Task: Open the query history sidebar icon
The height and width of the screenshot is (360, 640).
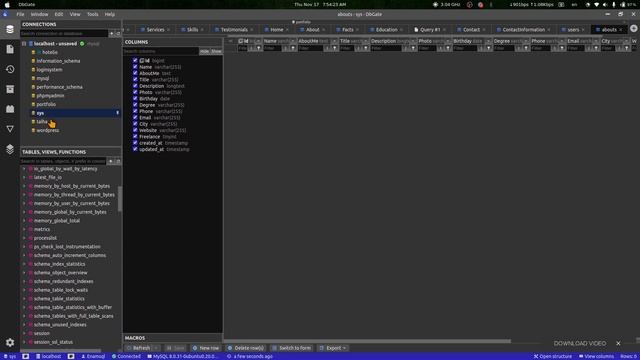Action: (x=10, y=69)
